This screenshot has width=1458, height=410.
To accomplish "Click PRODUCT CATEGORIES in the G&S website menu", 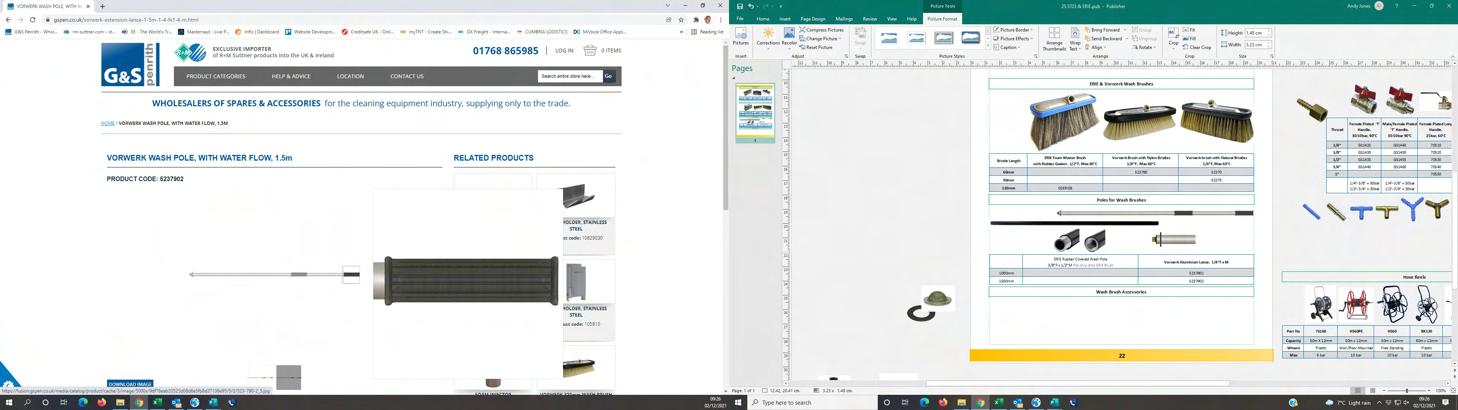I will click(216, 76).
